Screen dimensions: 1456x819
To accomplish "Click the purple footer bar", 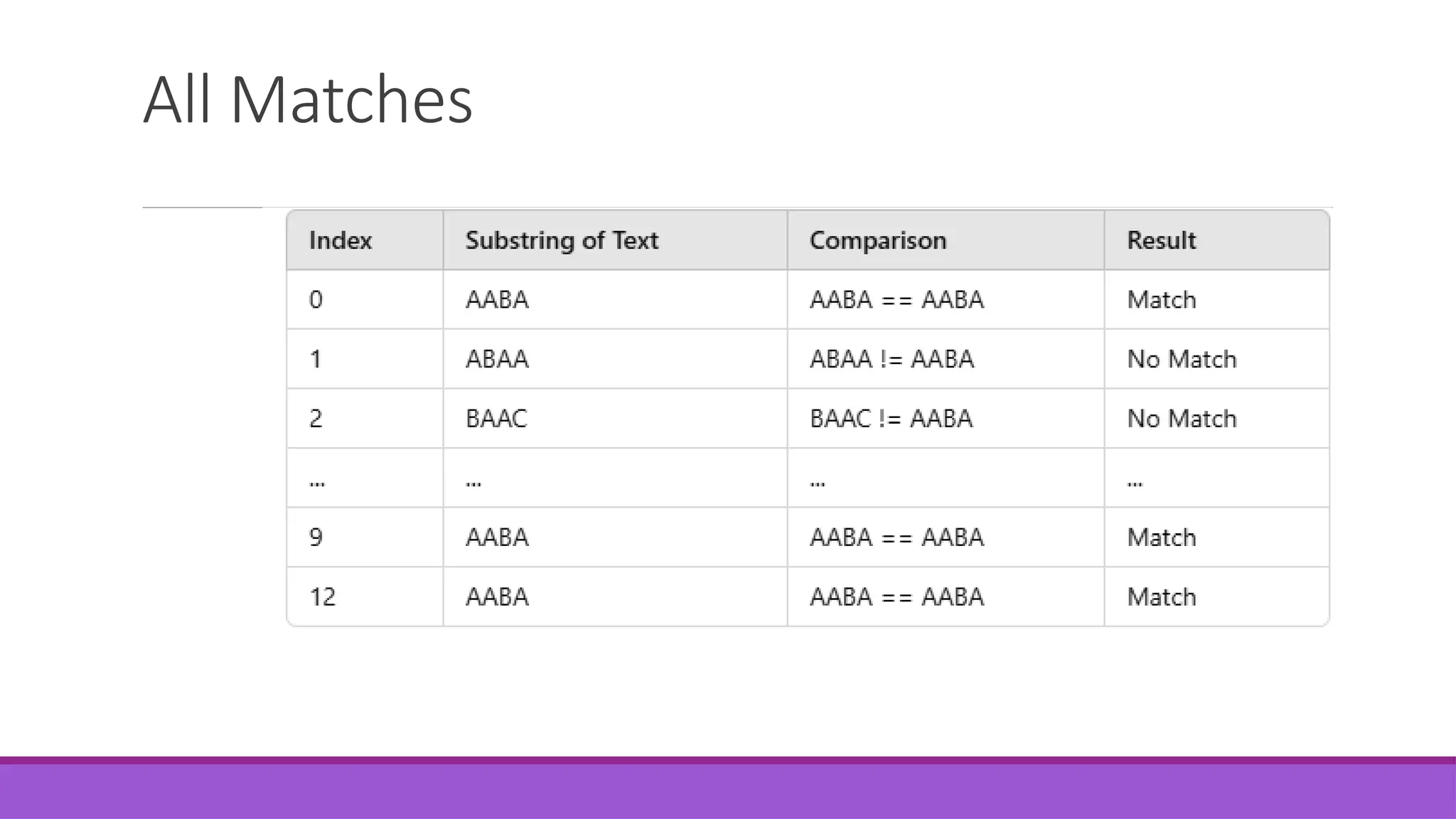I will [x=728, y=789].
